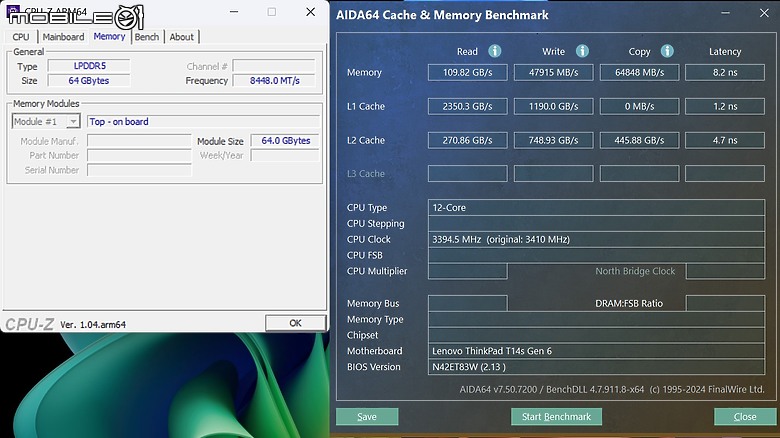Open the Read benchmark info icon
Image resolution: width=780 pixels, height=438 pixels.
(494, 51)
